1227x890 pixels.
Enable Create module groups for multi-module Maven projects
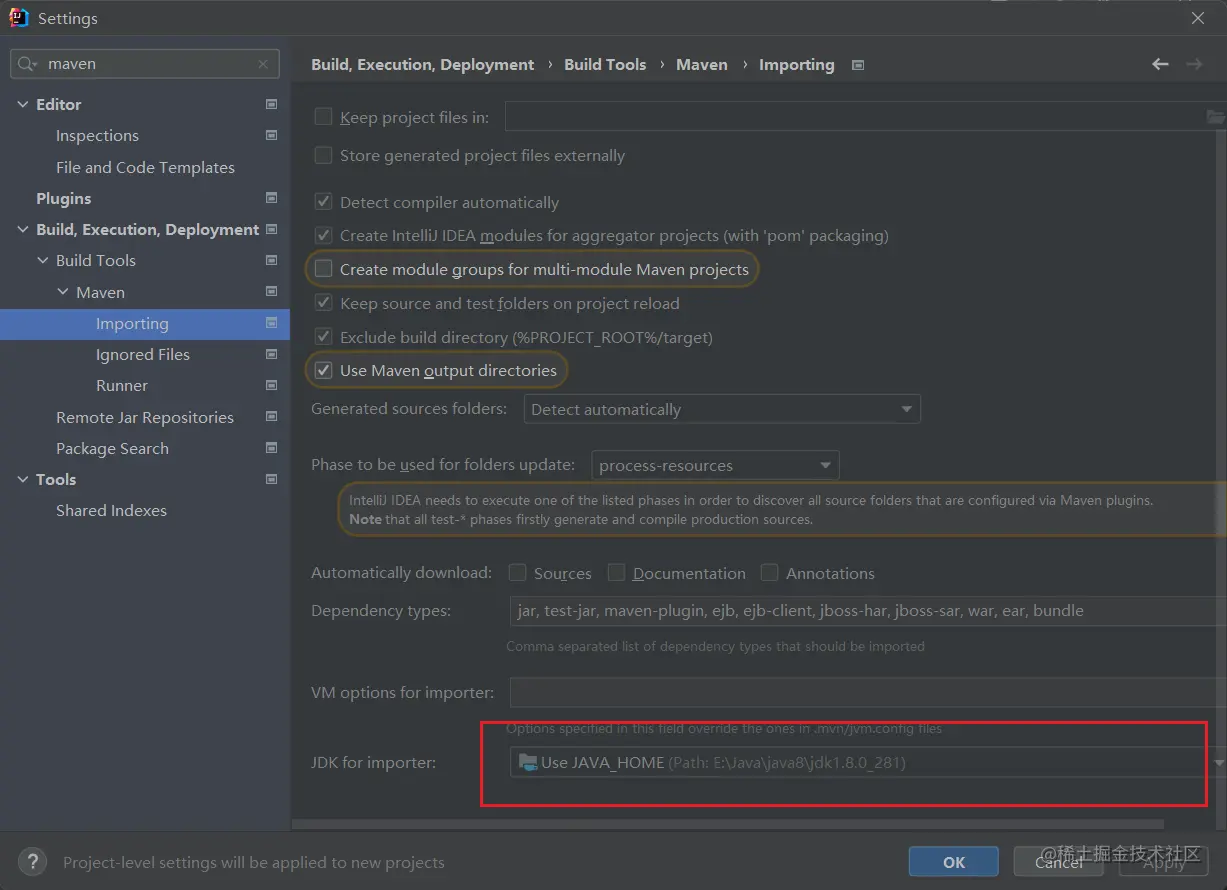click(323, 269)
